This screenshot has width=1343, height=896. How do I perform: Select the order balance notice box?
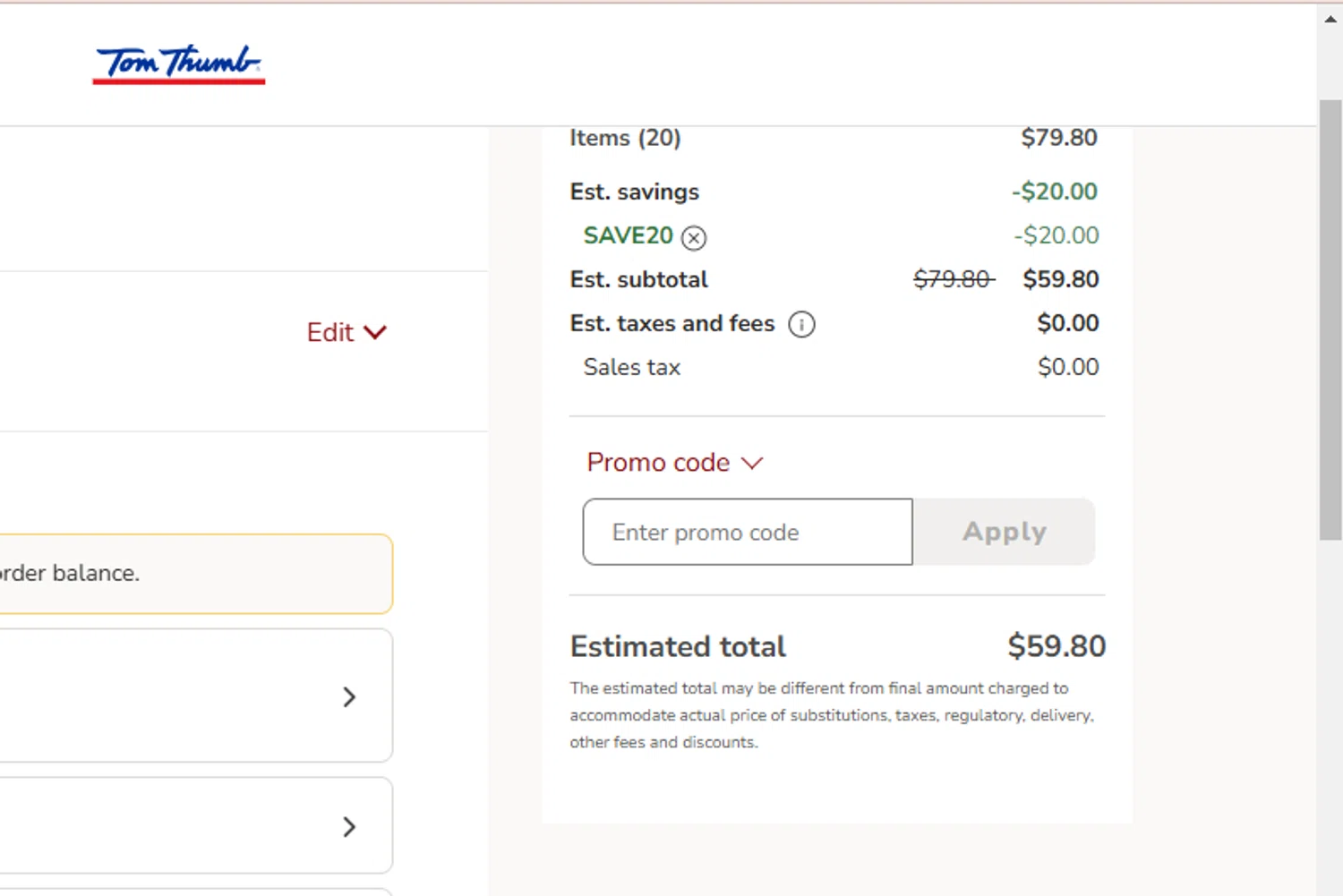(196, 574)
